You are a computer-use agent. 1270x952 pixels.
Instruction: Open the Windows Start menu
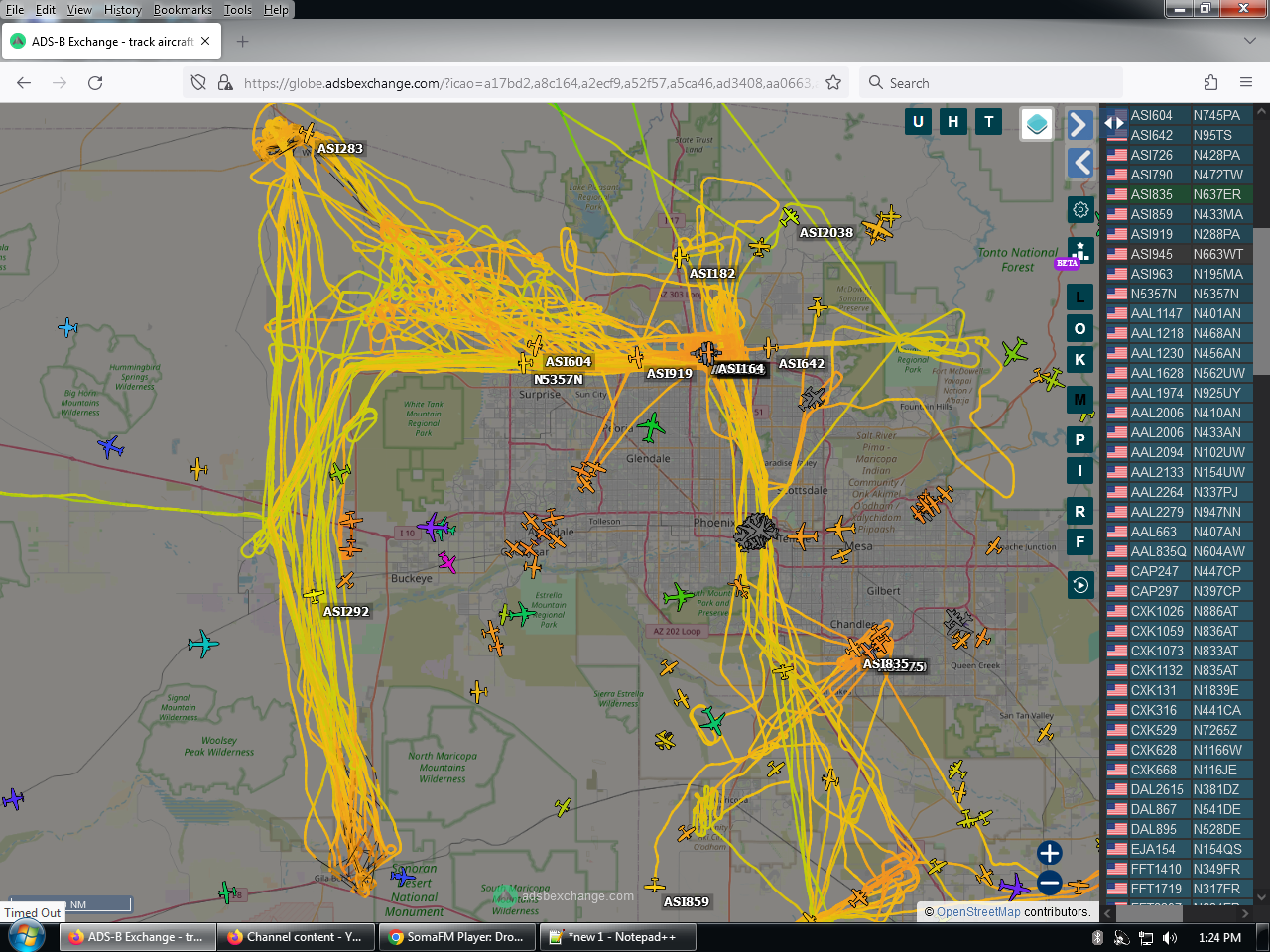pos(27,937)
